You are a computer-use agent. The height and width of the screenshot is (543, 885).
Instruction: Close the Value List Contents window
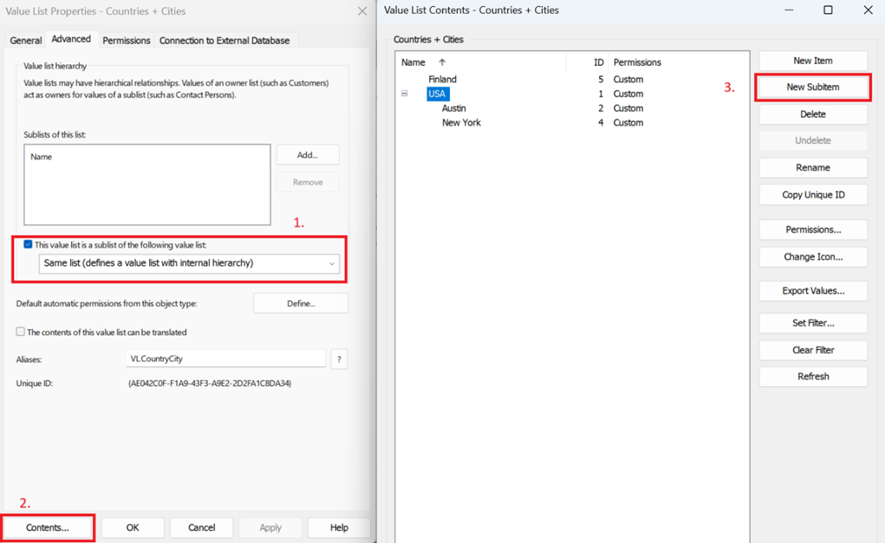[x=868, y=10]
